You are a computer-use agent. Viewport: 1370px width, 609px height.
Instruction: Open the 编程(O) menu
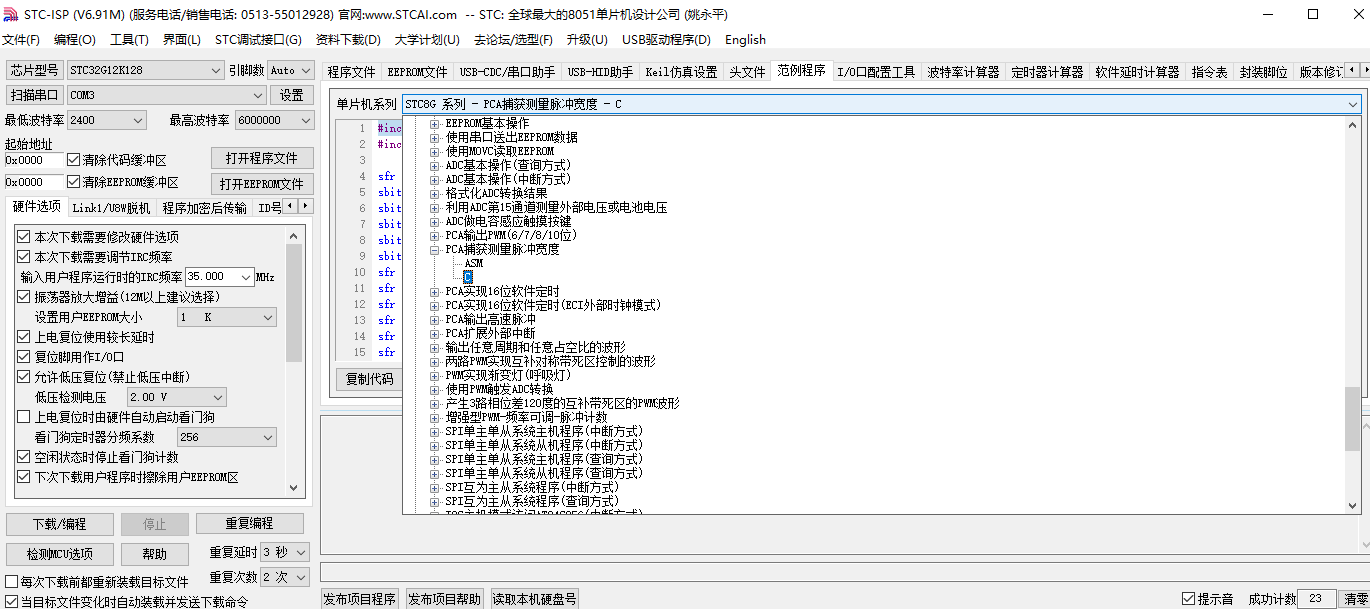tap(75, 40)
